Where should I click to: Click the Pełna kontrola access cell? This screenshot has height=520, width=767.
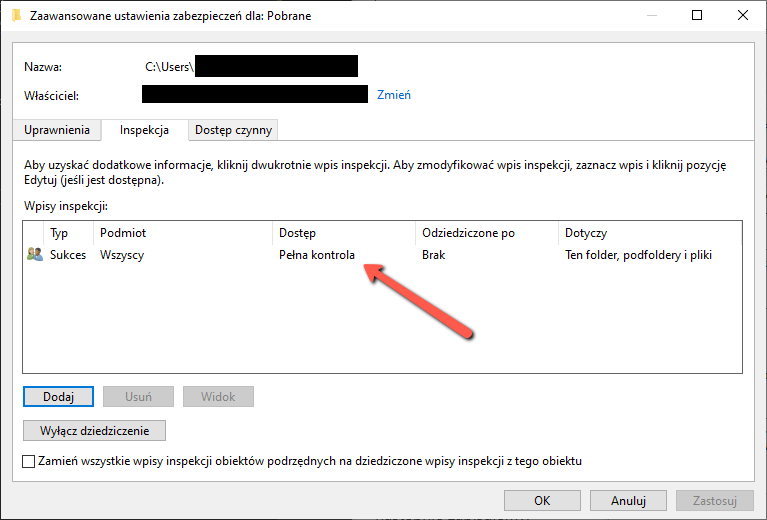pyautogui.click(x=316, y=255)
